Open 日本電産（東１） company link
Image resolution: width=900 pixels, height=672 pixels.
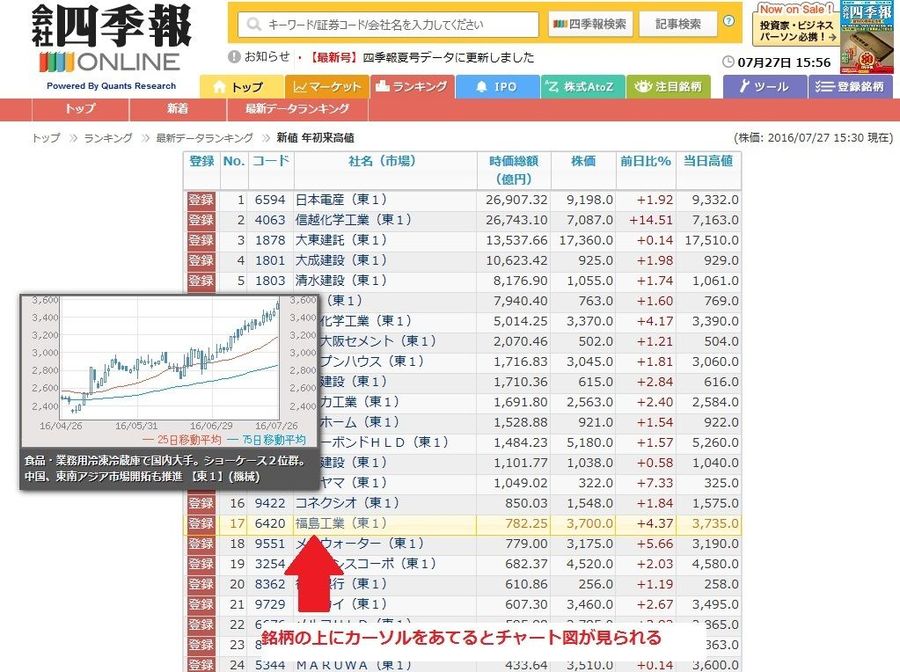(341, 200)
